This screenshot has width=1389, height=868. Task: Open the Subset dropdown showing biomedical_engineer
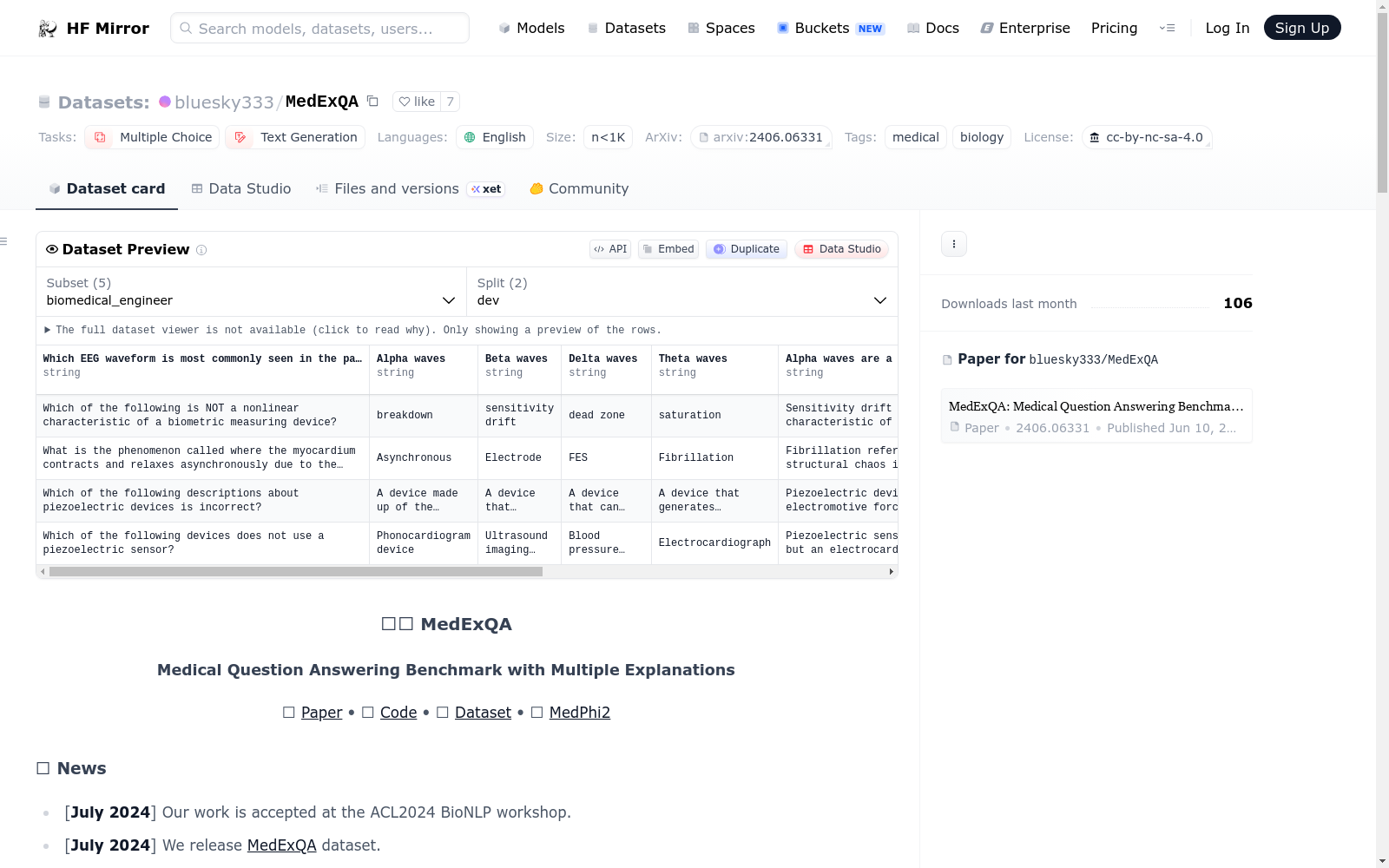pyautogui.click(x=251, y=292)
